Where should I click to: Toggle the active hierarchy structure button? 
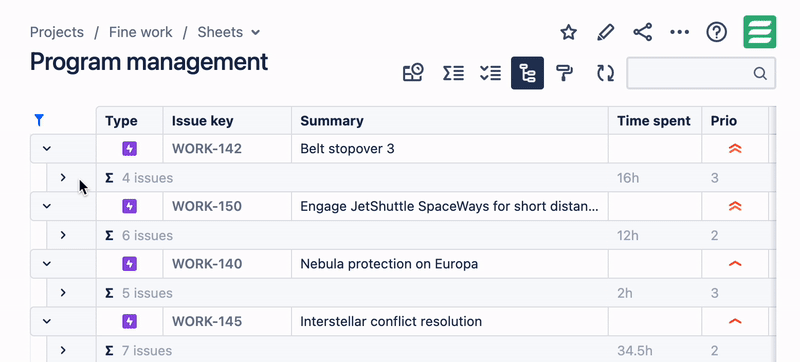[x=528, y=73]
